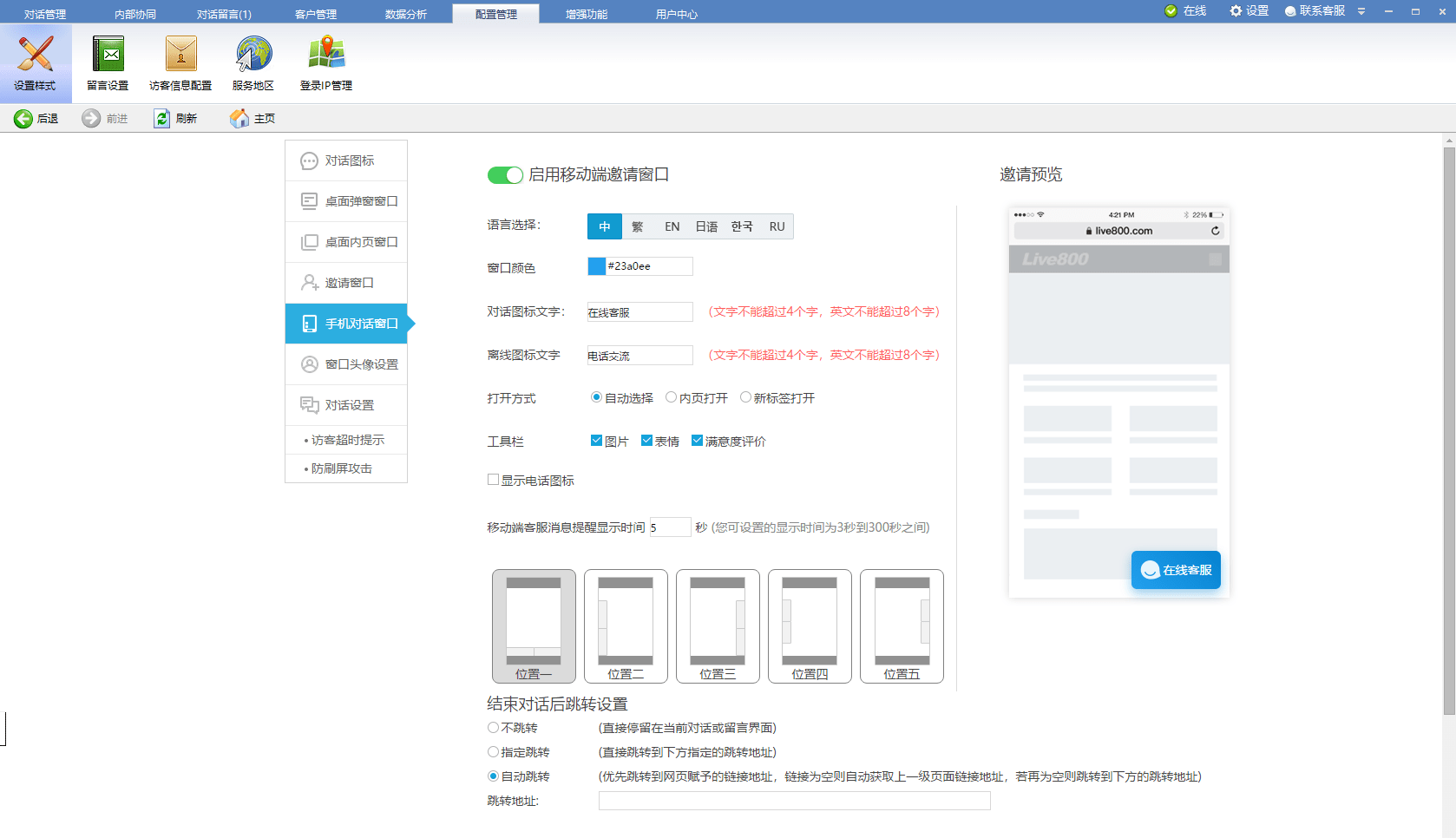Switch to the 数据分析 menu

406,13
